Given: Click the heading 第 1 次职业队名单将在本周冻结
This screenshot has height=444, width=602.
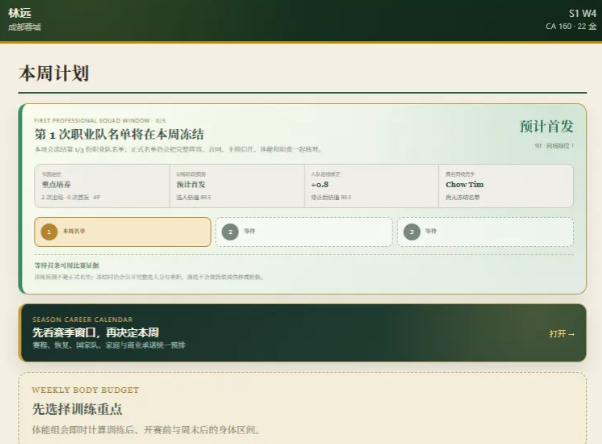Looking at the screenshot, I should pos(119,134).
